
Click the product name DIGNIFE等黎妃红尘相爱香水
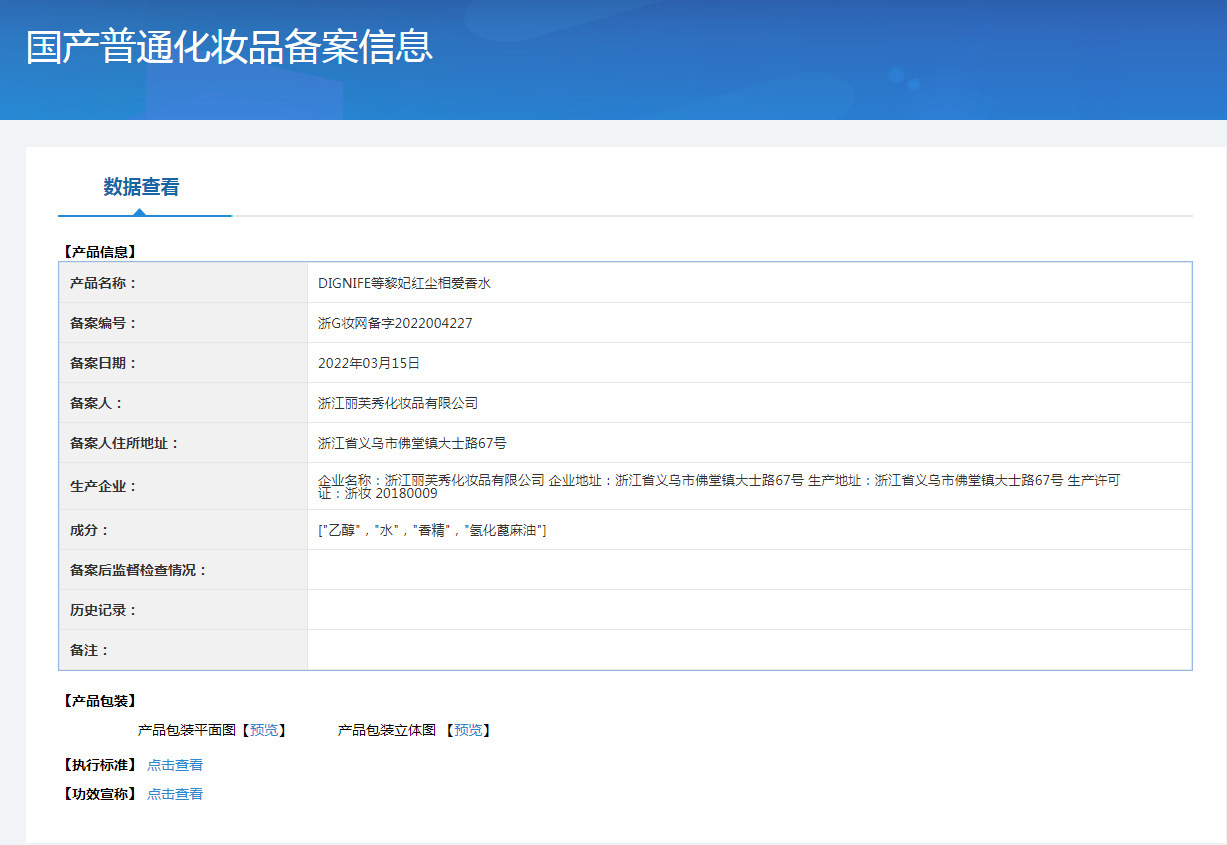404,283
